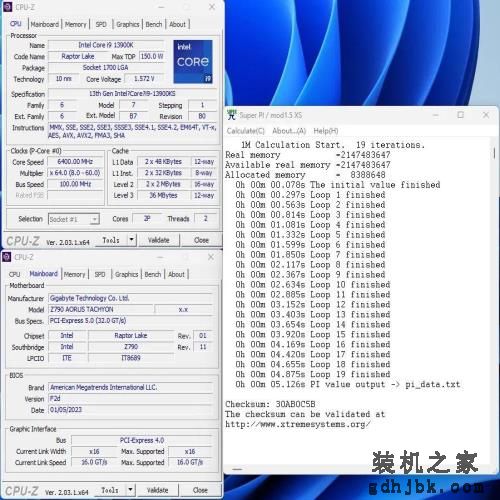The height and width of the screenshot is (500, 500).
Task: Click the Super PI vertical scrollbar thumb
Action: coord(494,153)
